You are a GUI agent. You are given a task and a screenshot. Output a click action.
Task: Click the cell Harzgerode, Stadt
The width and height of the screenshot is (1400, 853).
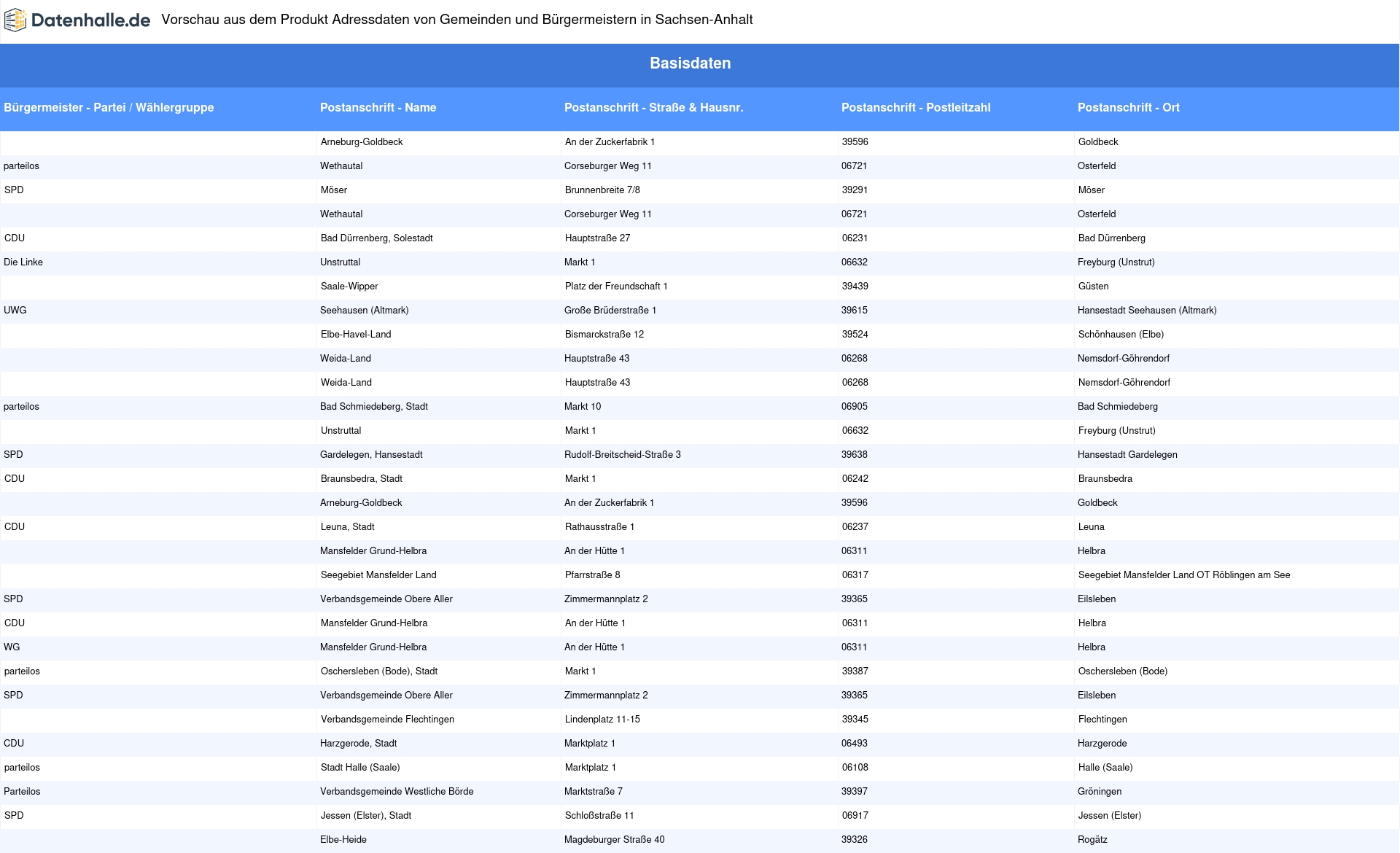tap(358, 744)
